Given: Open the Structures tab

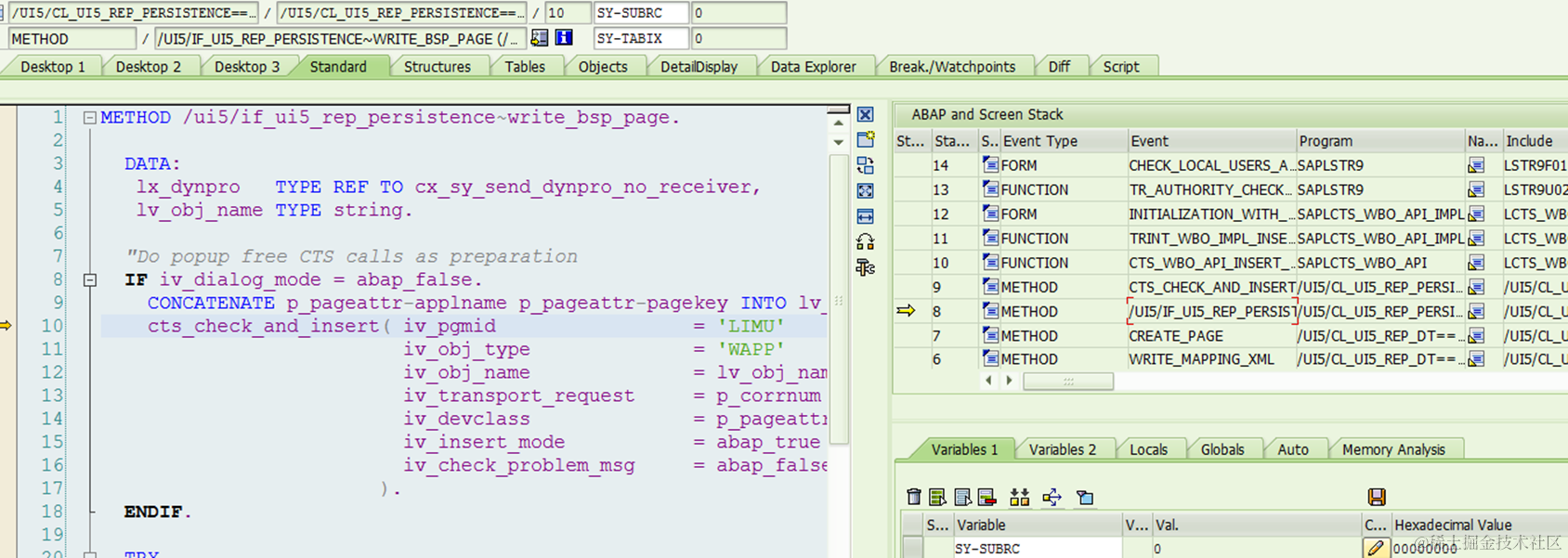Looking at the screenshot, I should pyautogui.click(x=437, y=67).
